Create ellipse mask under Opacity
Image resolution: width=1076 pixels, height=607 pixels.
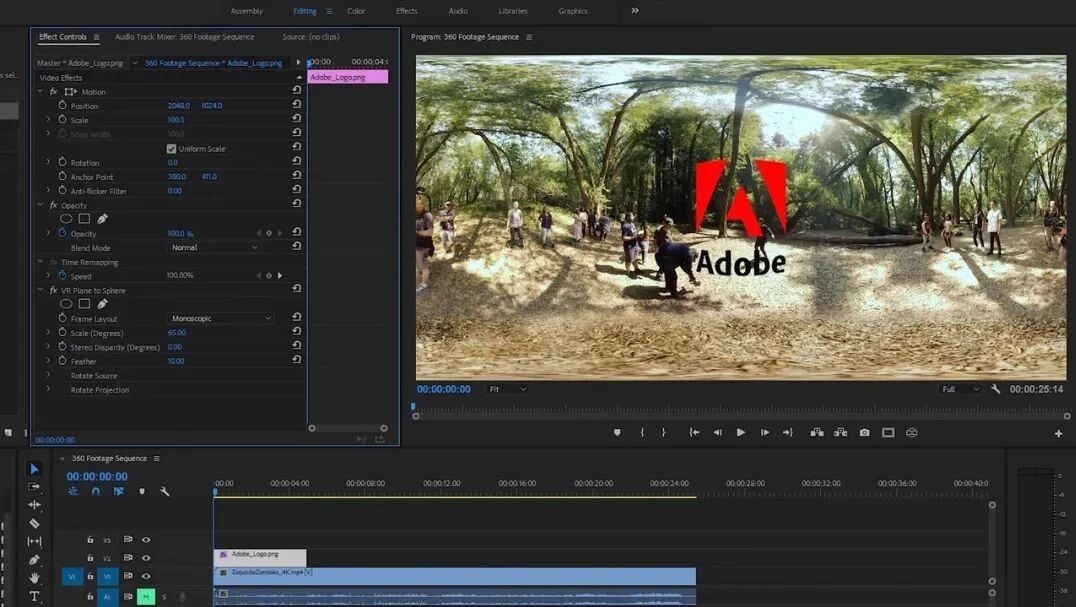click(66, 219)
